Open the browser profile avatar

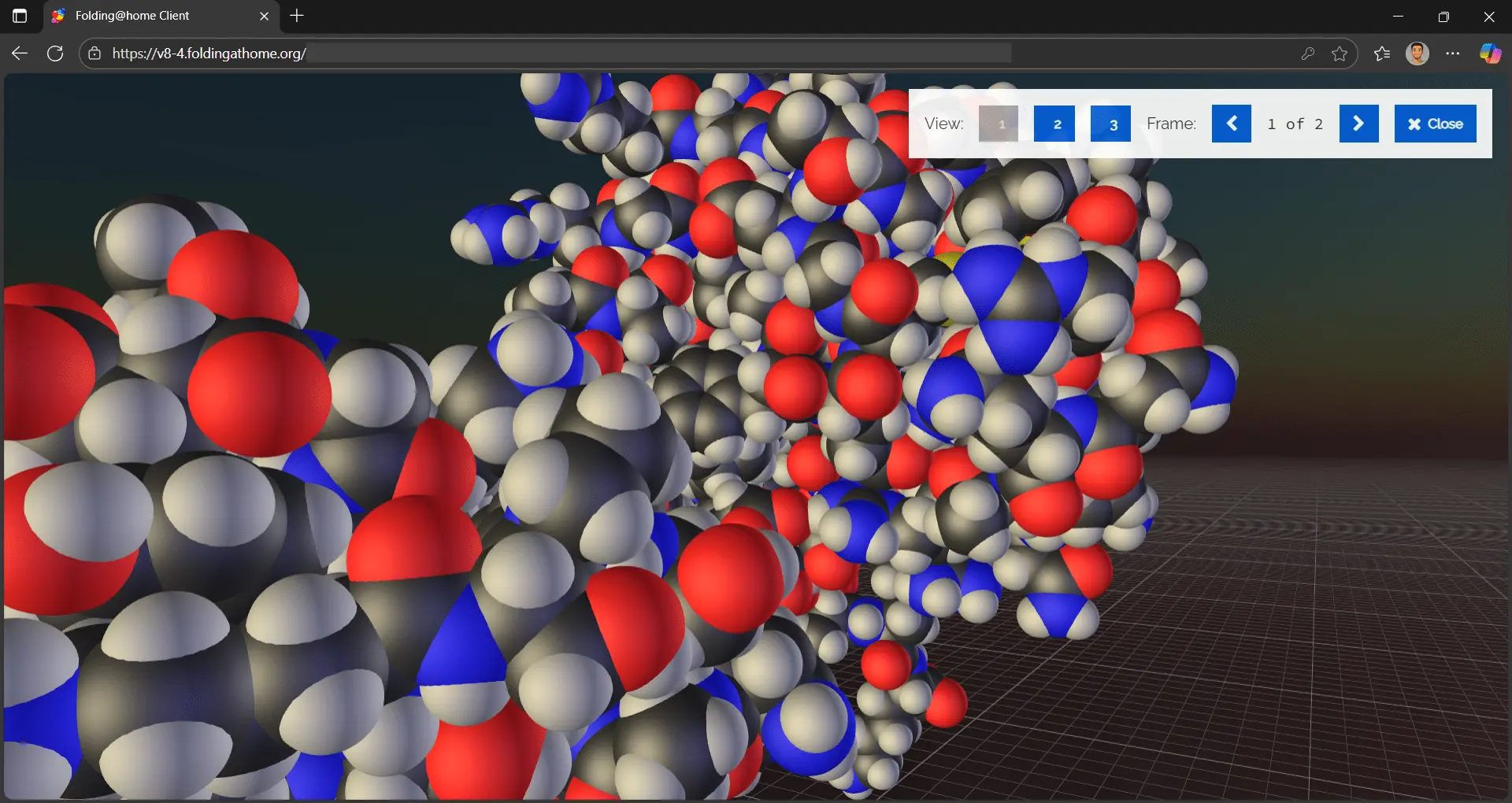click(1417, 54)
